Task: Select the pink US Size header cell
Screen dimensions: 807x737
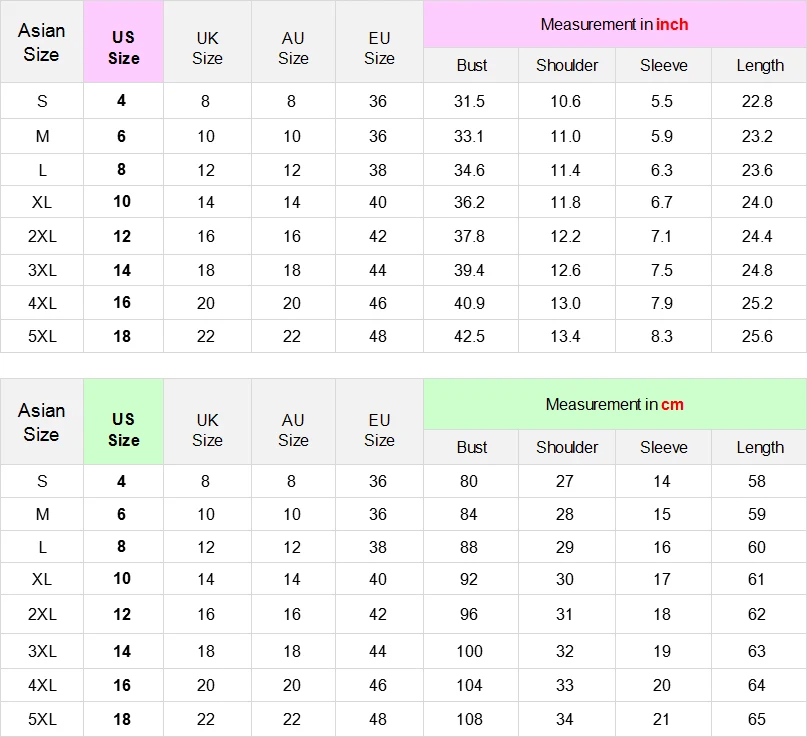Action: pos(124,42)
